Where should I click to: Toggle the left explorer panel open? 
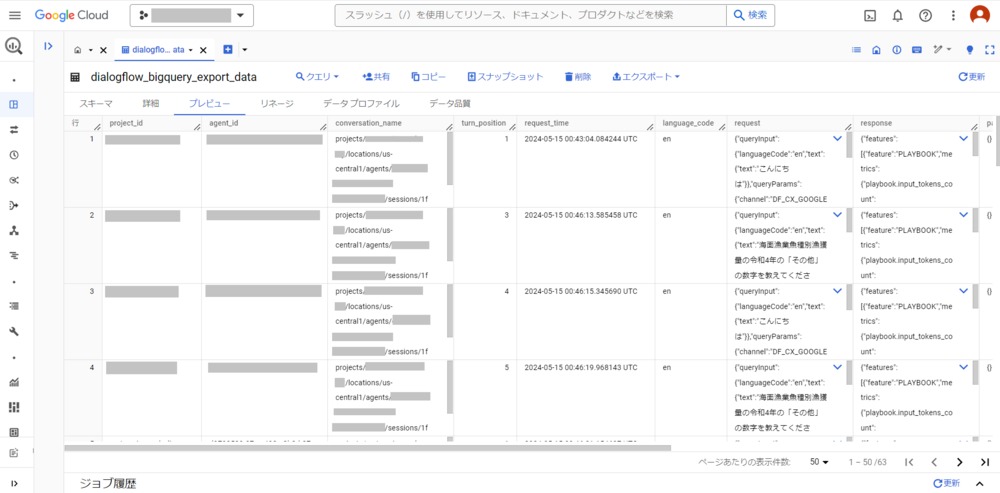click(x=48, y=47)
